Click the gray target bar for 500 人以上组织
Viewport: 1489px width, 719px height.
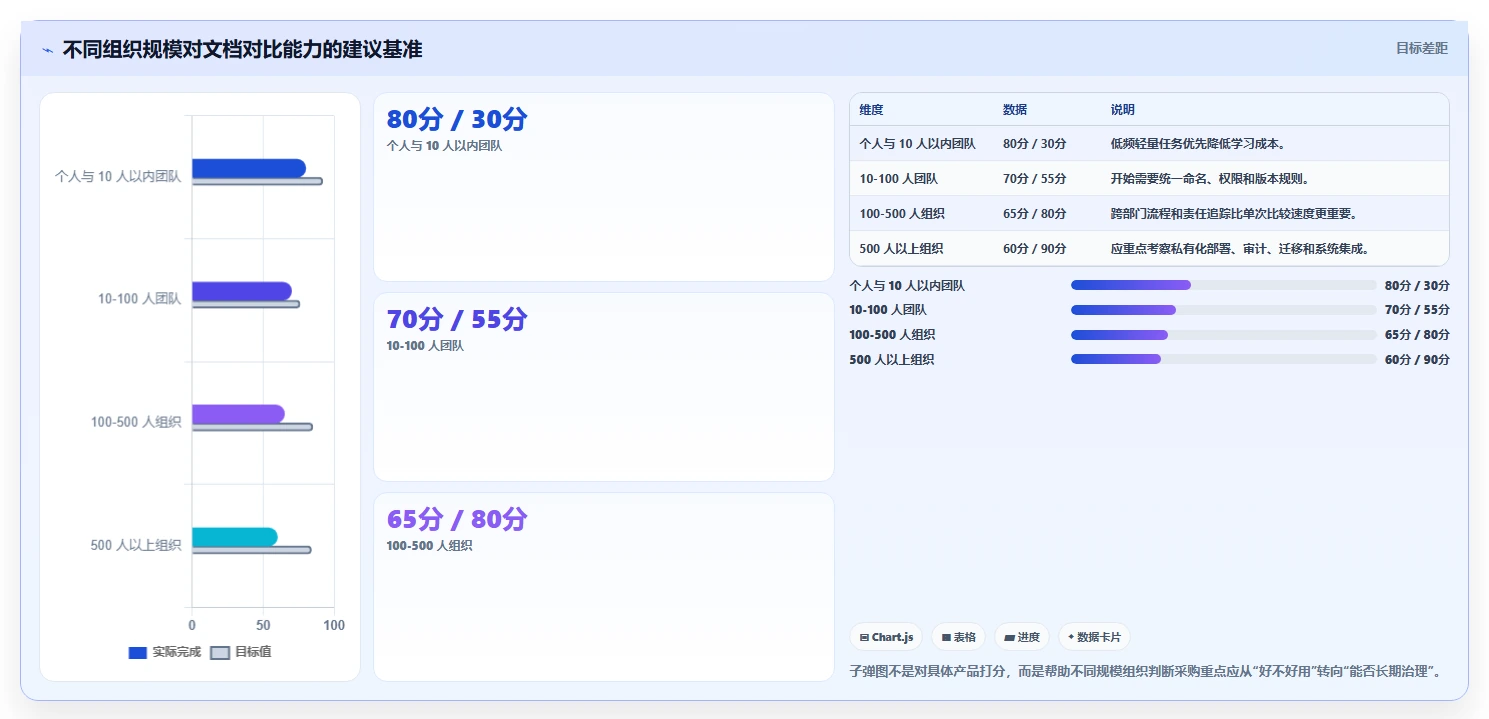252,550
